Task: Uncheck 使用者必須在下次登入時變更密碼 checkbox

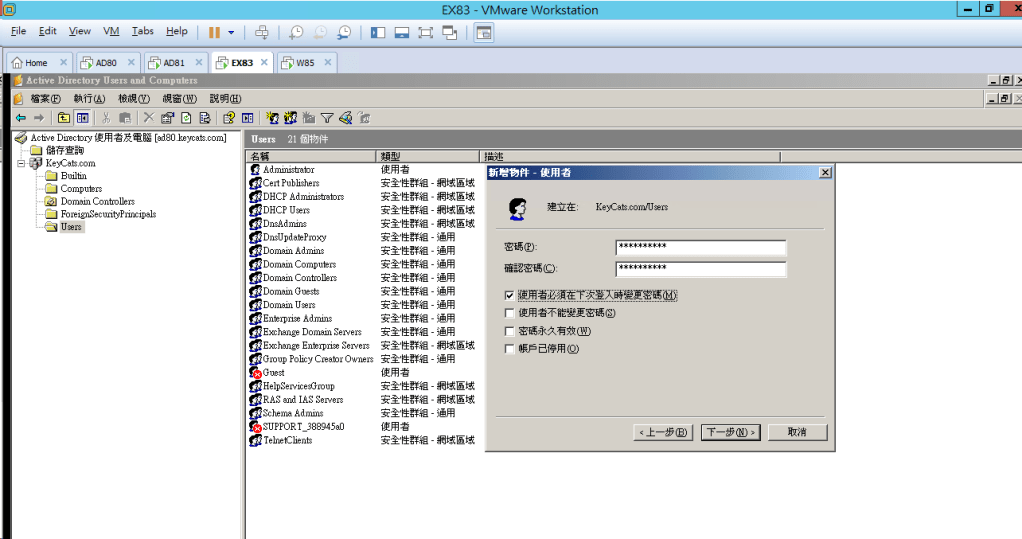Action: pyautogui.click(x=510, y=295)
